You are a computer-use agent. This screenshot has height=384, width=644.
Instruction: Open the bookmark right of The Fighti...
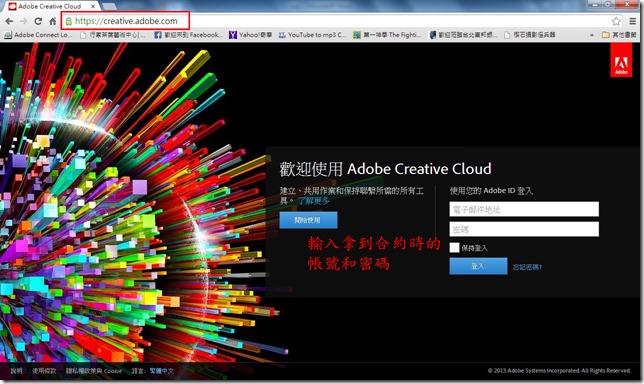pyautogui.click(x=463, y=35)
